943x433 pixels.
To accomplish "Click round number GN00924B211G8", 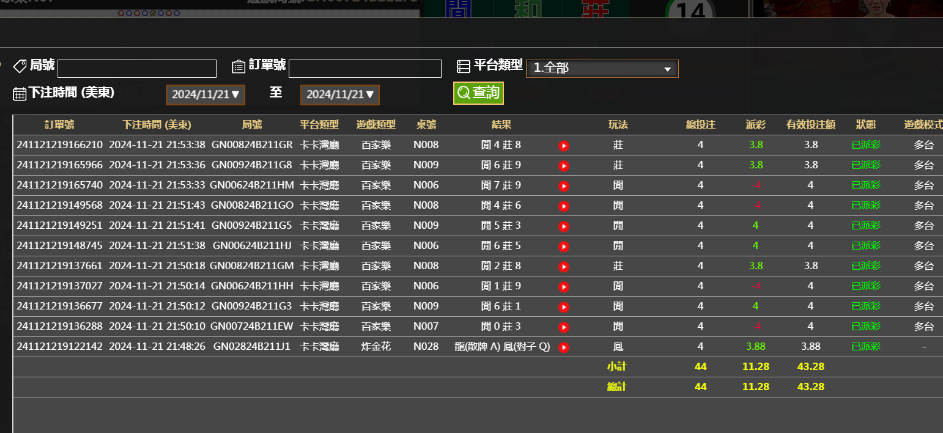I will click(x=252, y=165).
